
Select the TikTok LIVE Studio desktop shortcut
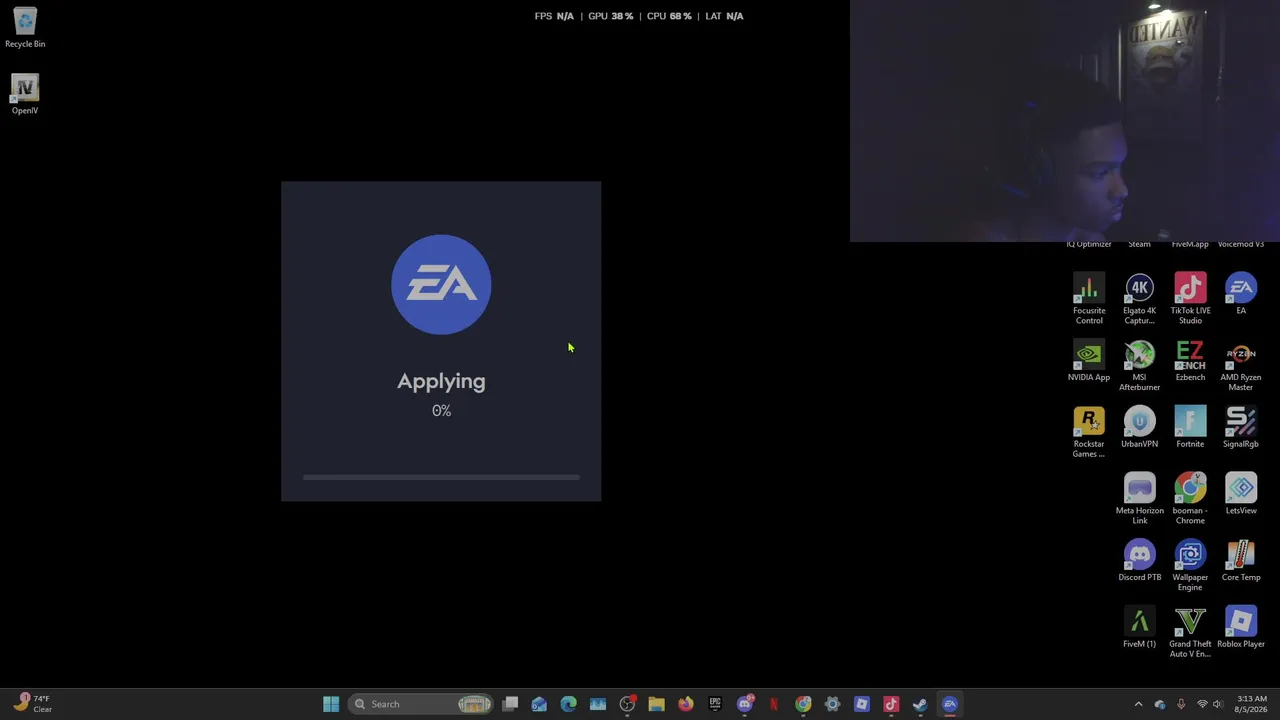1190,299
